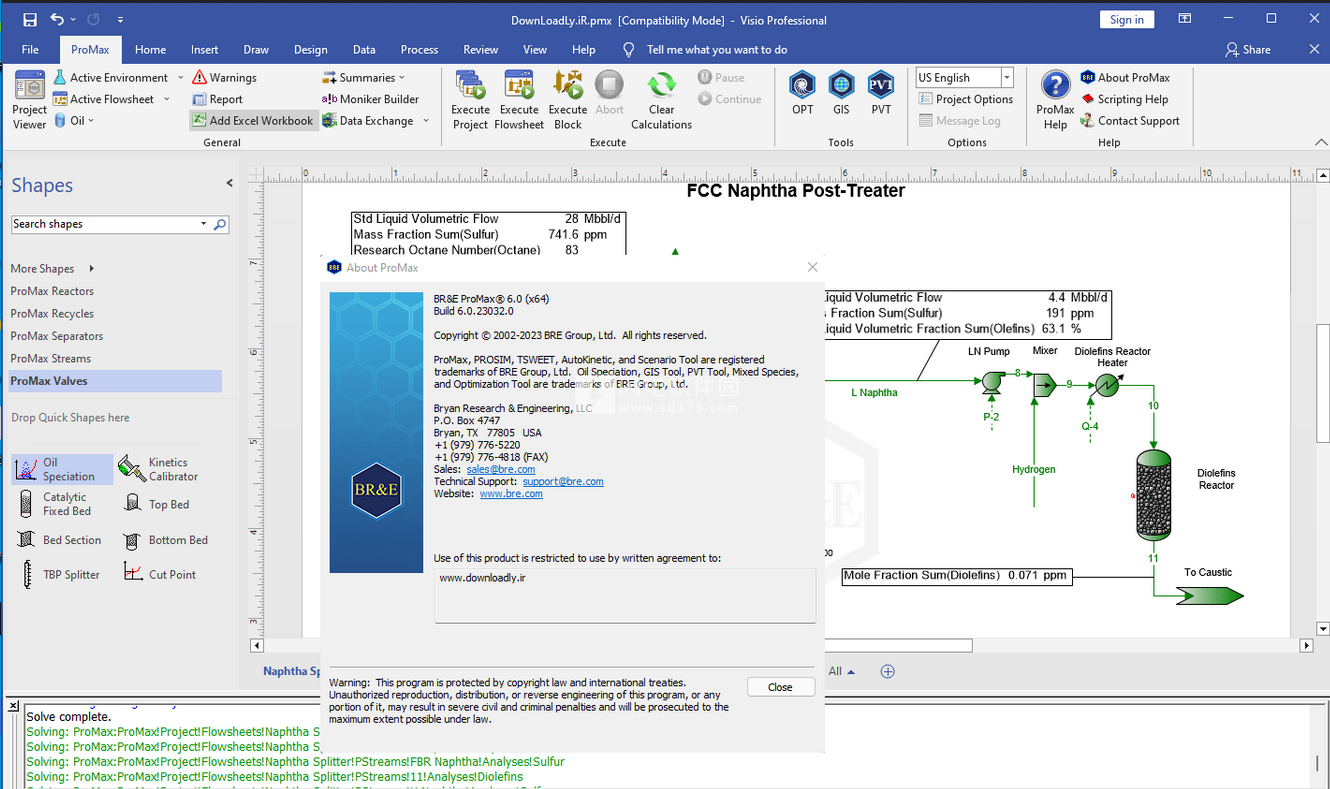Open the US English units dropdown
The image size is (1330, 789).
(x=1006, y=77)
